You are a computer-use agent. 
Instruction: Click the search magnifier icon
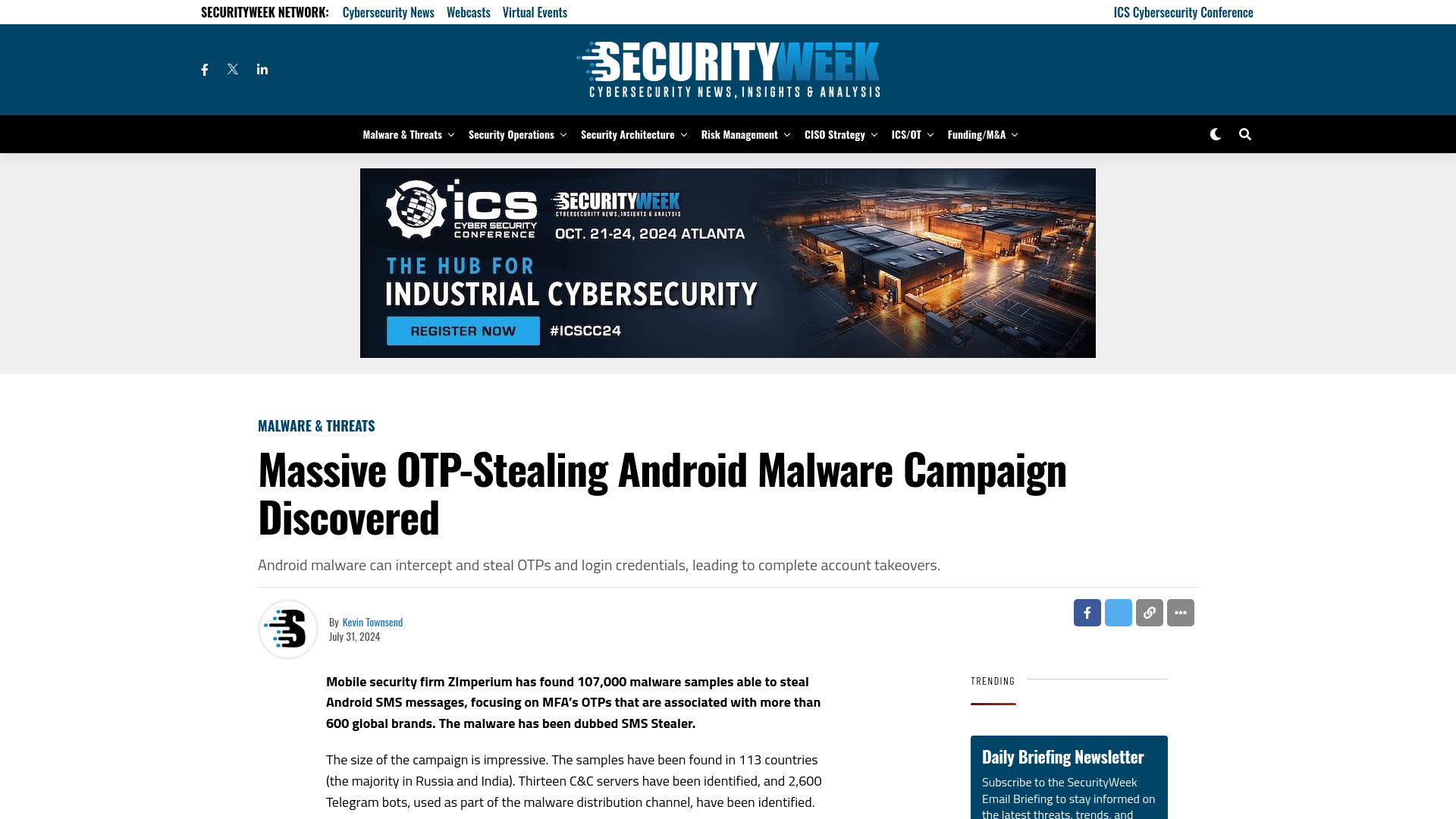click(1245, 134)
